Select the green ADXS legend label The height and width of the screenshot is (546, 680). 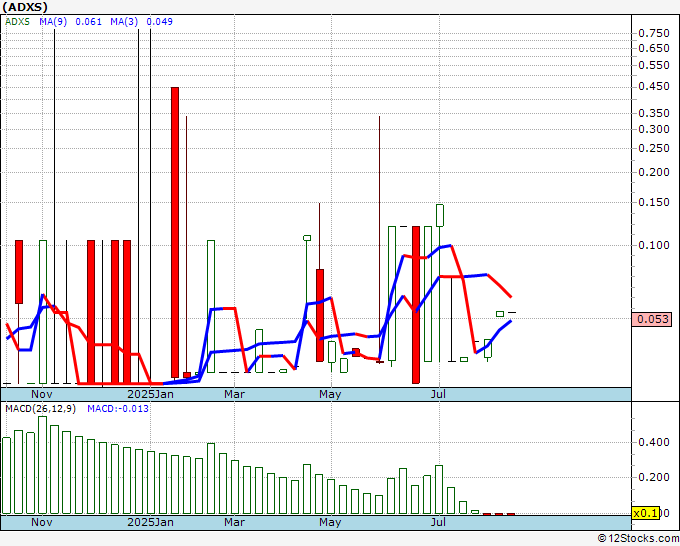pos(17,21)
